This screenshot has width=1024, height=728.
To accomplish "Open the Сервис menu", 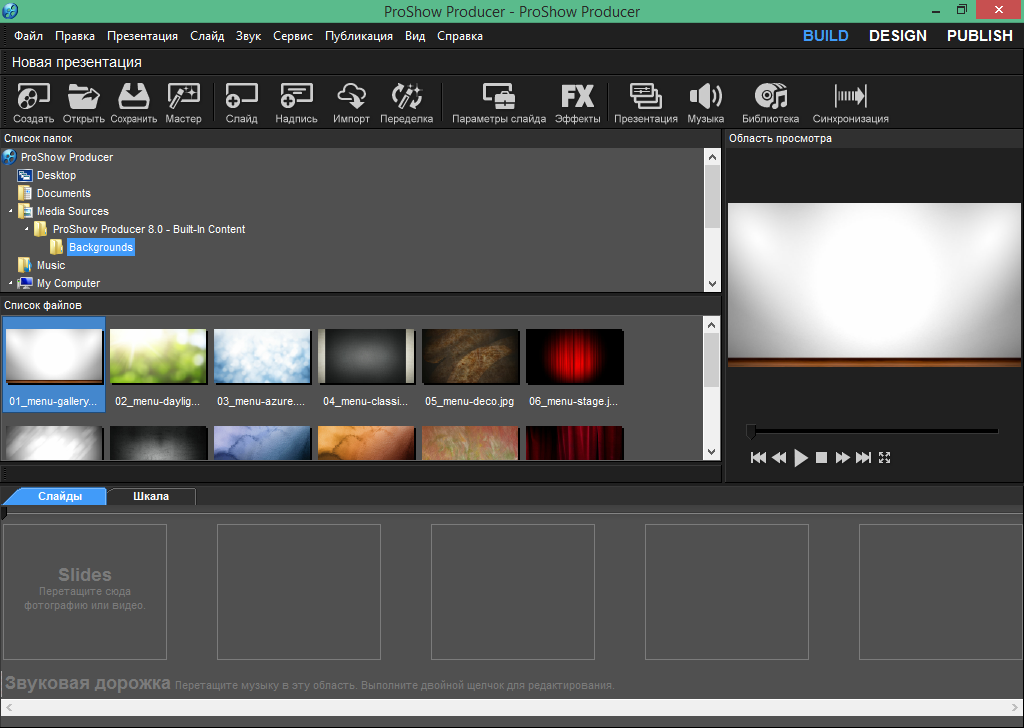I will pos(293,36).
